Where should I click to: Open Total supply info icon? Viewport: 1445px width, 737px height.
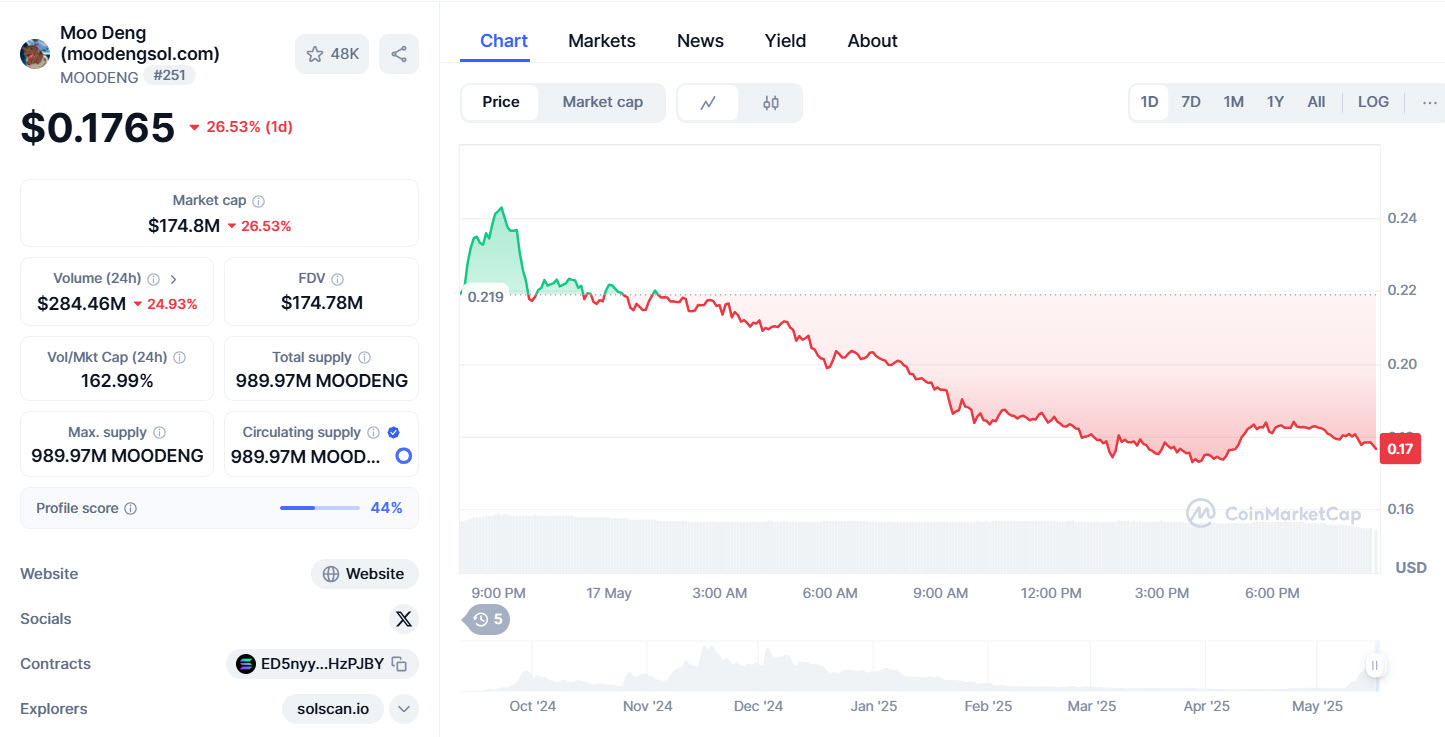pyautogui.click(x=364, y=357)
